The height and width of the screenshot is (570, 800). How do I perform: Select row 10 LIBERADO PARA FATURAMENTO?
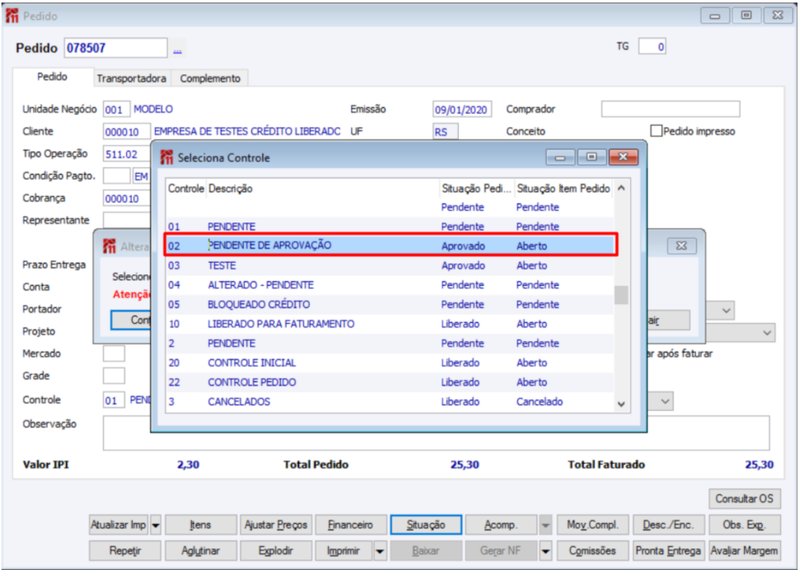tap(390, 324)
